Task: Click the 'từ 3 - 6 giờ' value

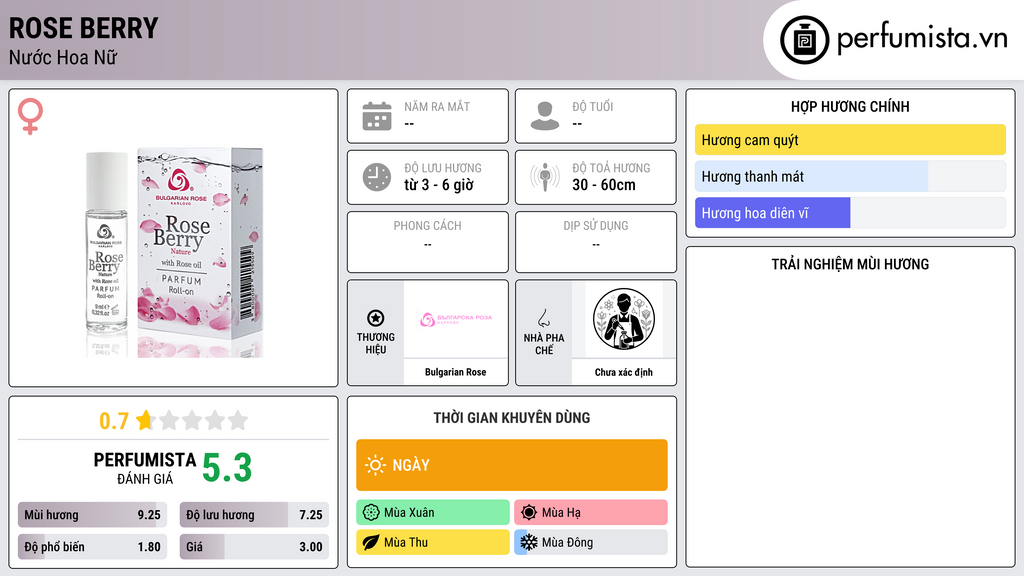Action: coord(439,185)
